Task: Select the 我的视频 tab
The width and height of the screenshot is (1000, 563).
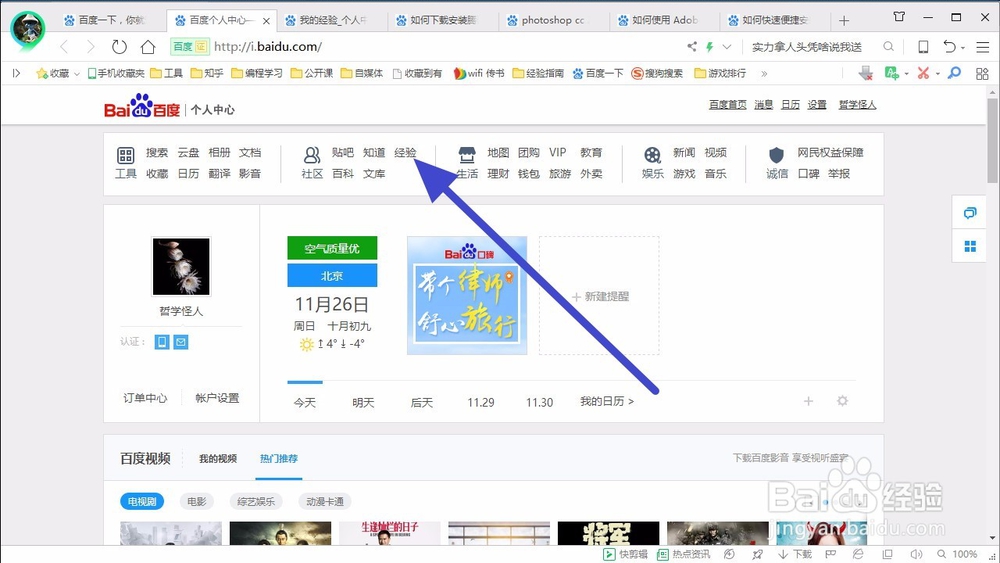Action: point(217,458)
